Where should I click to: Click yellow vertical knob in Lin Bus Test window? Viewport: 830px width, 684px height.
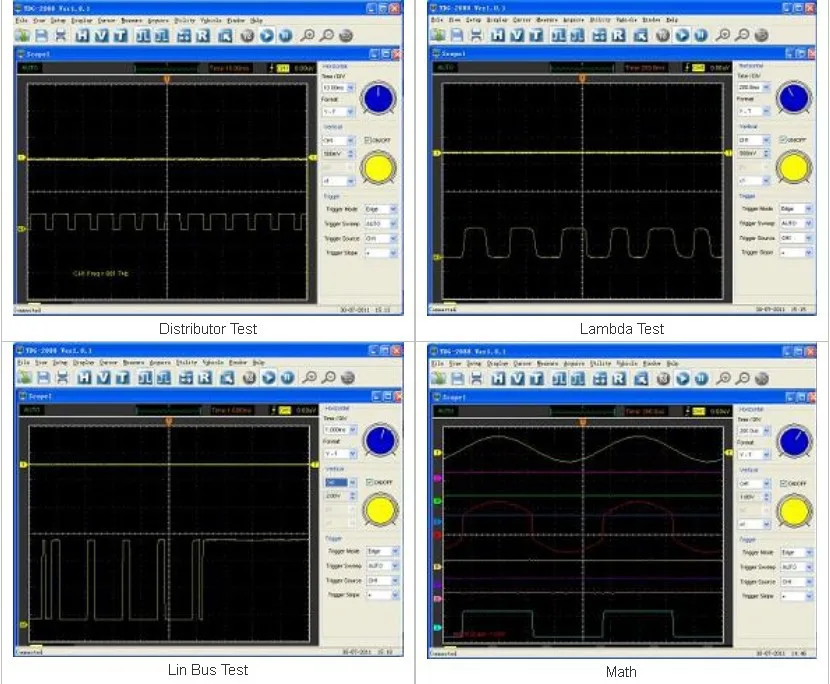pyautogui.click(x=380, y=510)
